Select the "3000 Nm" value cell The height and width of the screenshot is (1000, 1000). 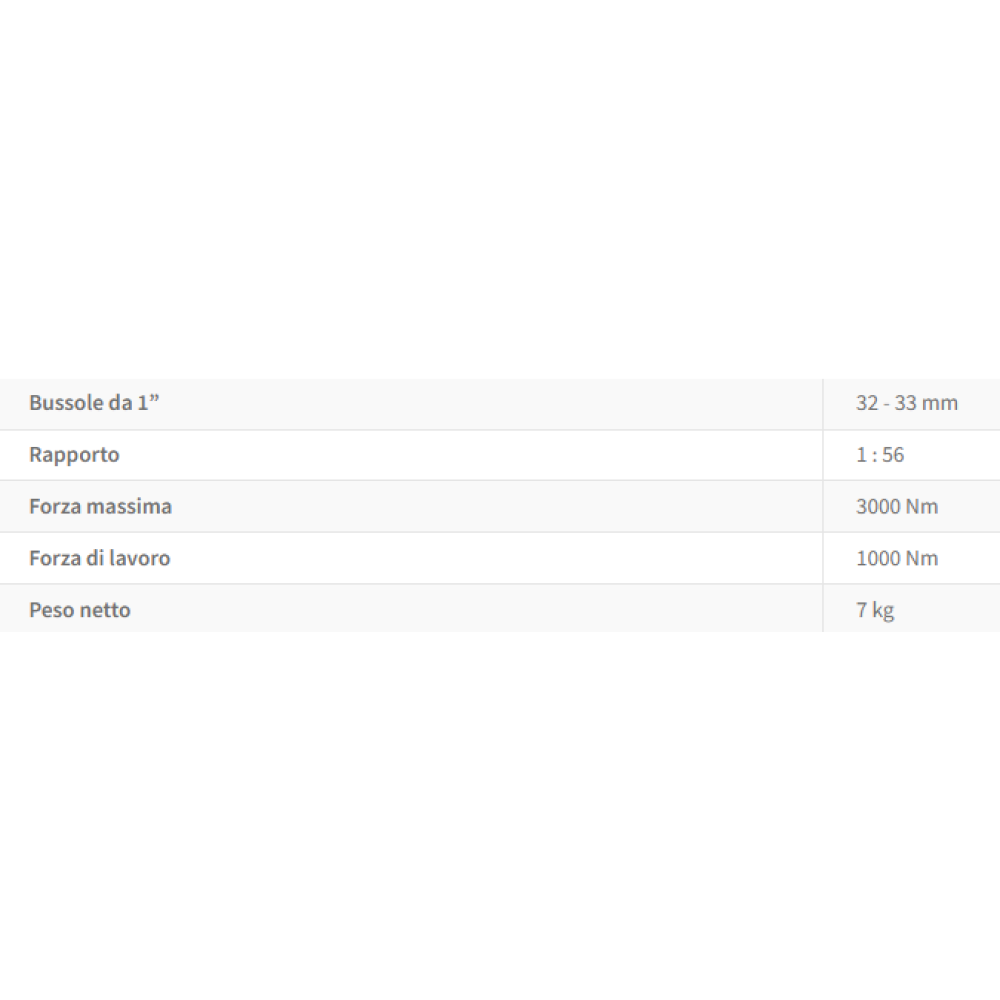pyautogui.click(x=897, y=507)
